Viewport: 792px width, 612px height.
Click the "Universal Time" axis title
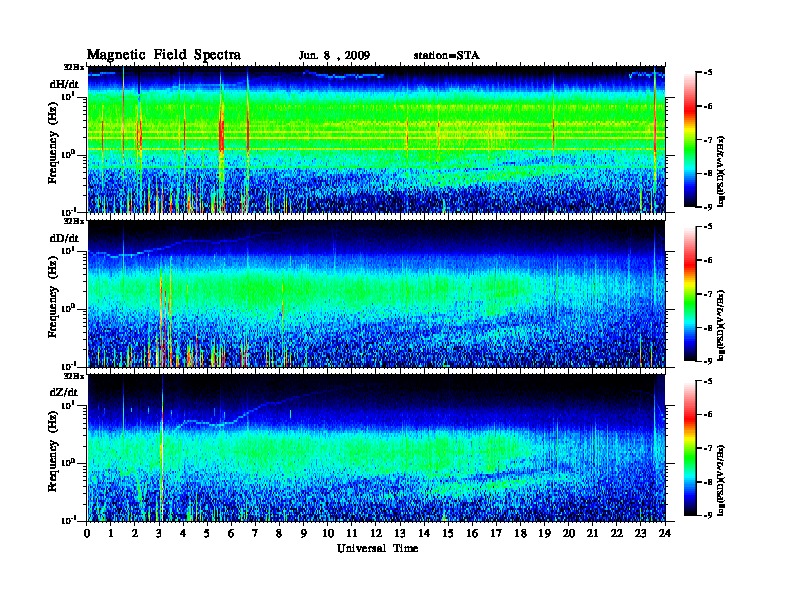377,548
